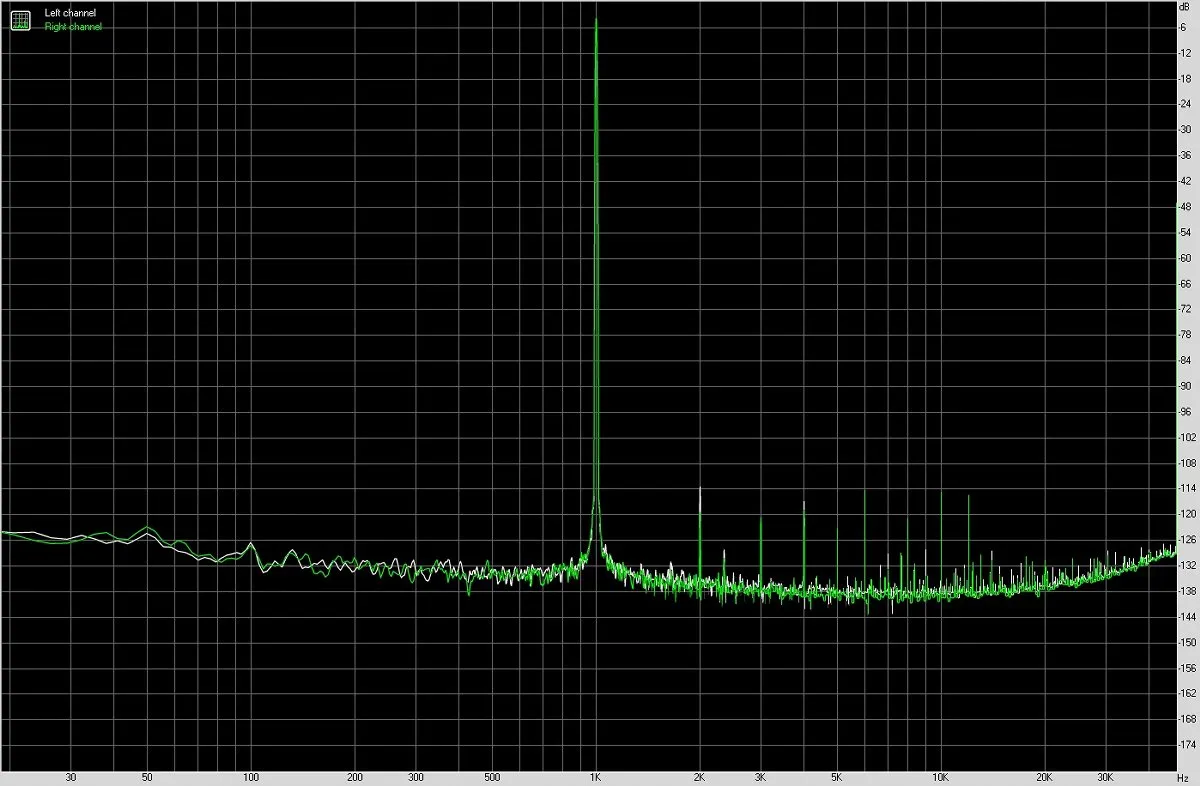This screenshot has height=786, width=1200.
Task: Click the "500" frequency axis label
Action: [491, 776]
